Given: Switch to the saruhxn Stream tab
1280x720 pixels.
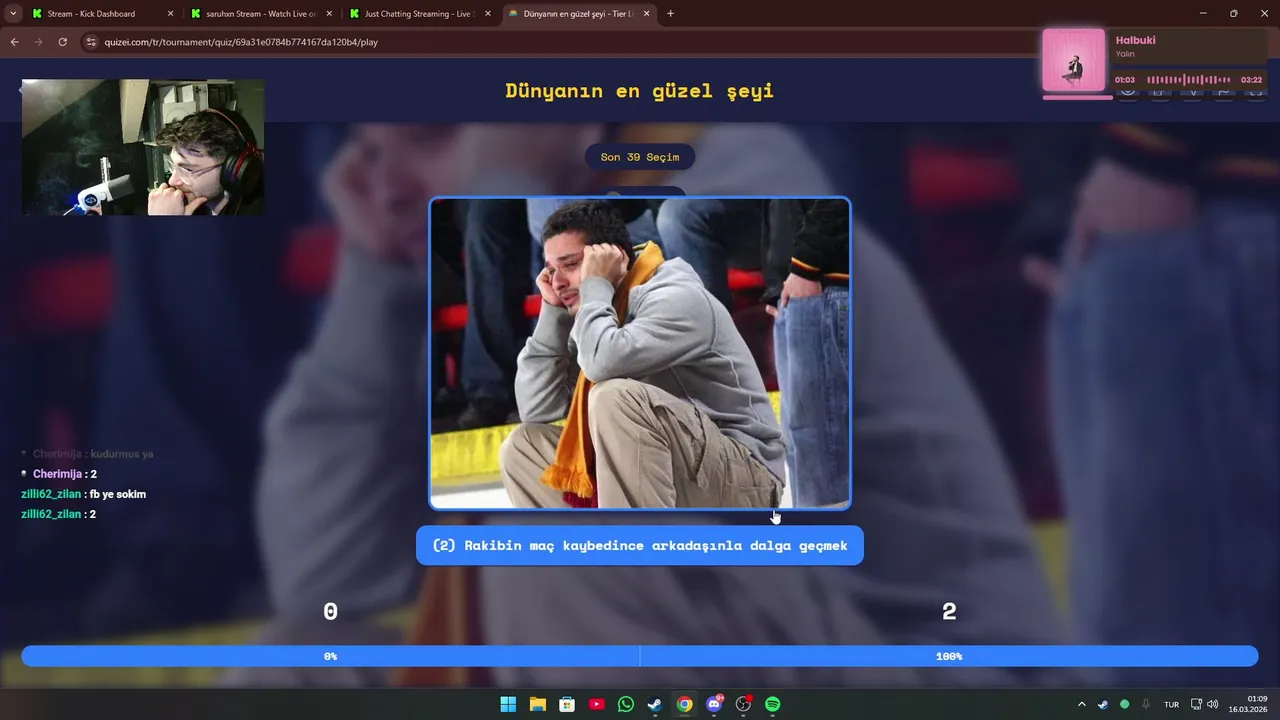Looking at the screenshot, I should click(x=258, y=14).
